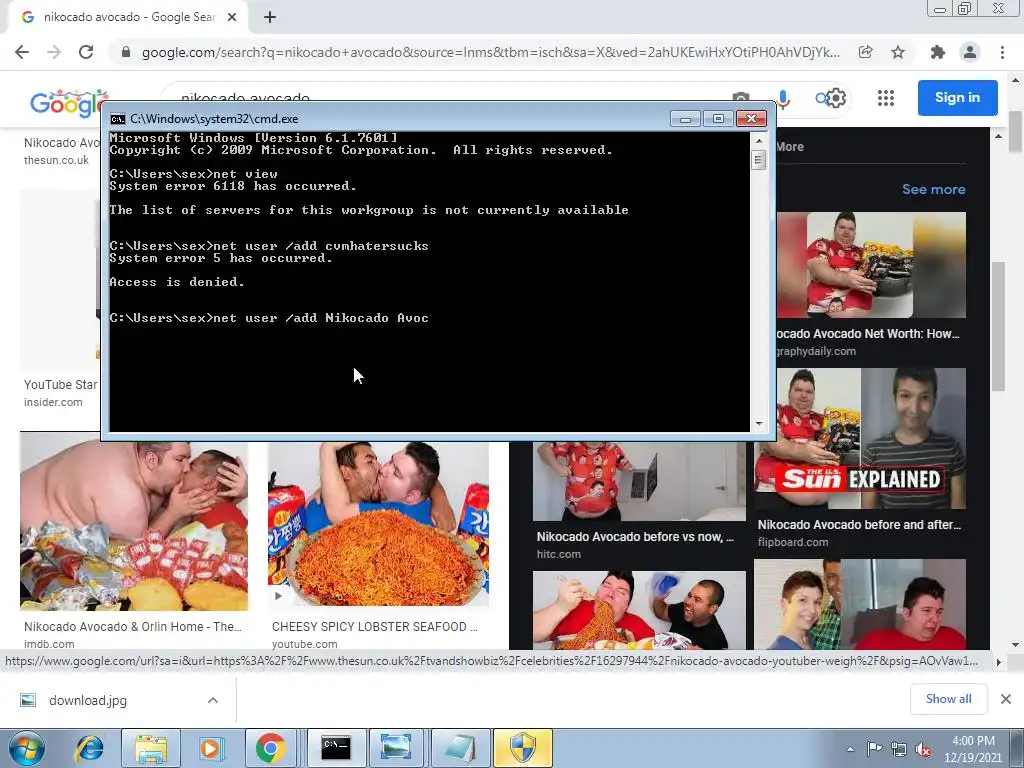
Task: Click the graphydaily.com source label
Action: (816, 351)
